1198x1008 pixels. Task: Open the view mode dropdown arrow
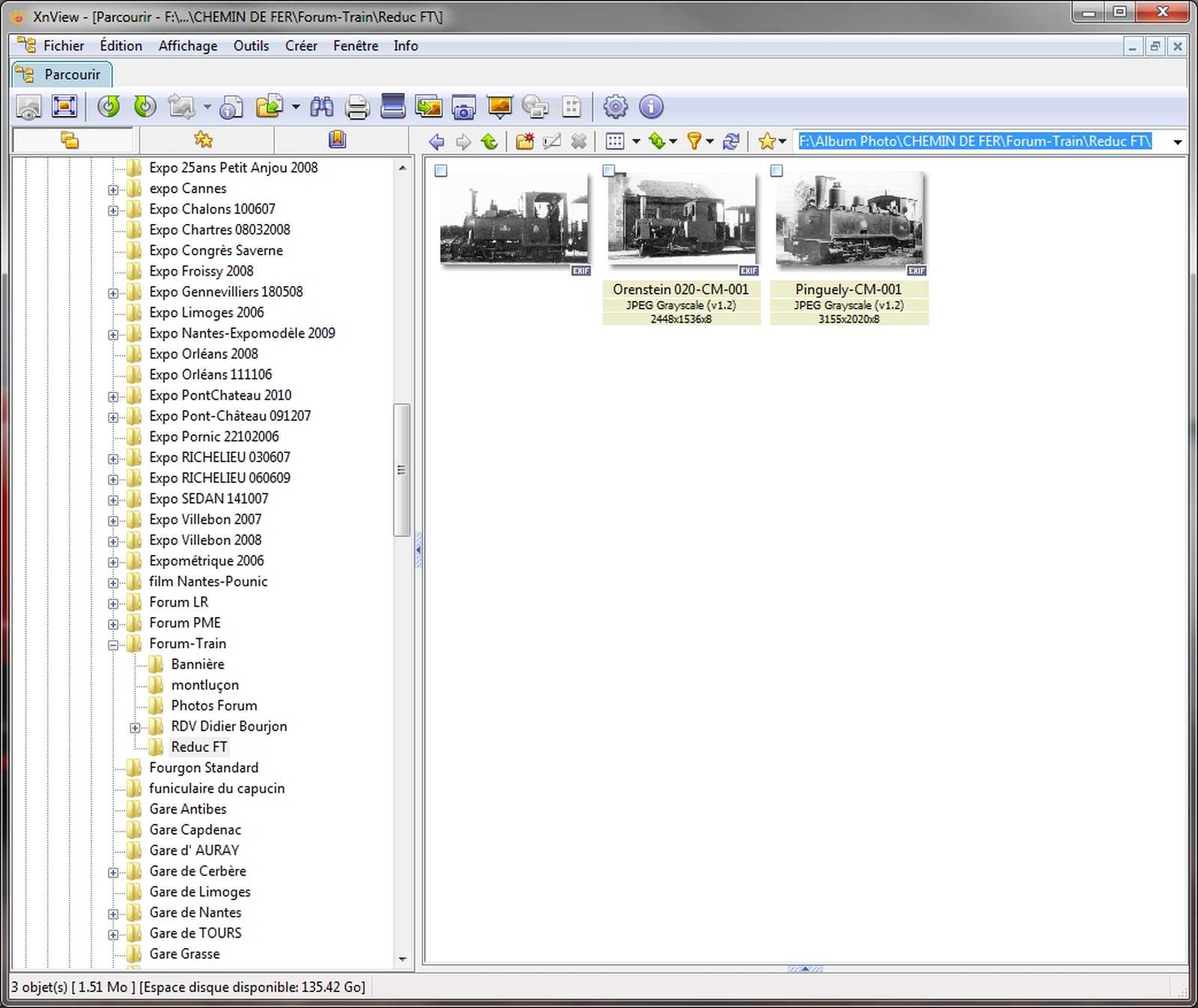click(636, 141)
